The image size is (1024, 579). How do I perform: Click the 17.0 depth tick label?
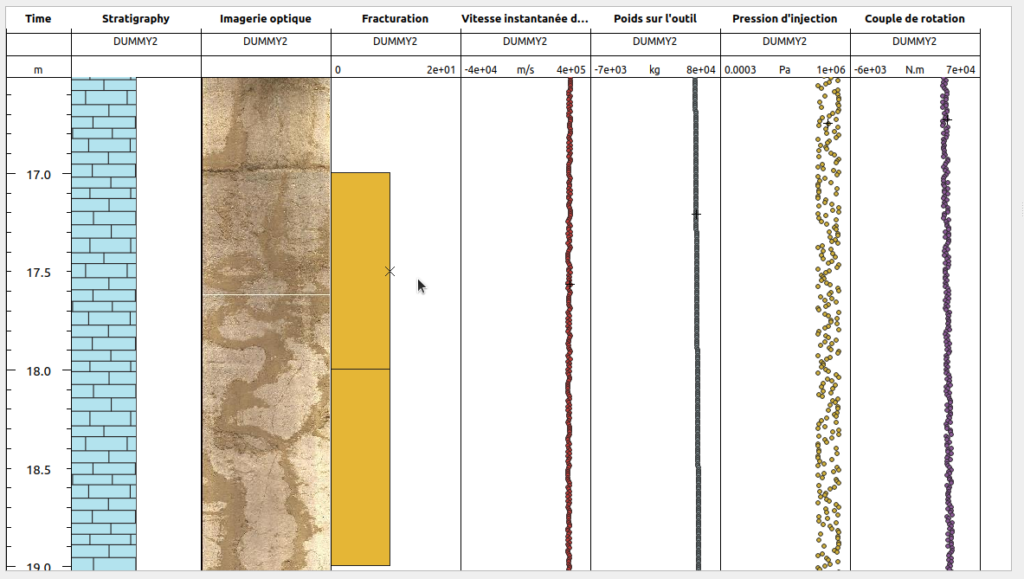point(39,175)
